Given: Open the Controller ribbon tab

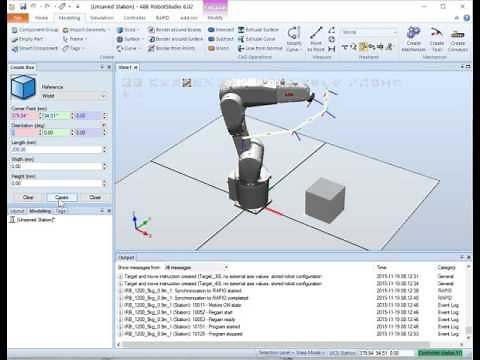Looking at the screenshot, I should point(134,18).
